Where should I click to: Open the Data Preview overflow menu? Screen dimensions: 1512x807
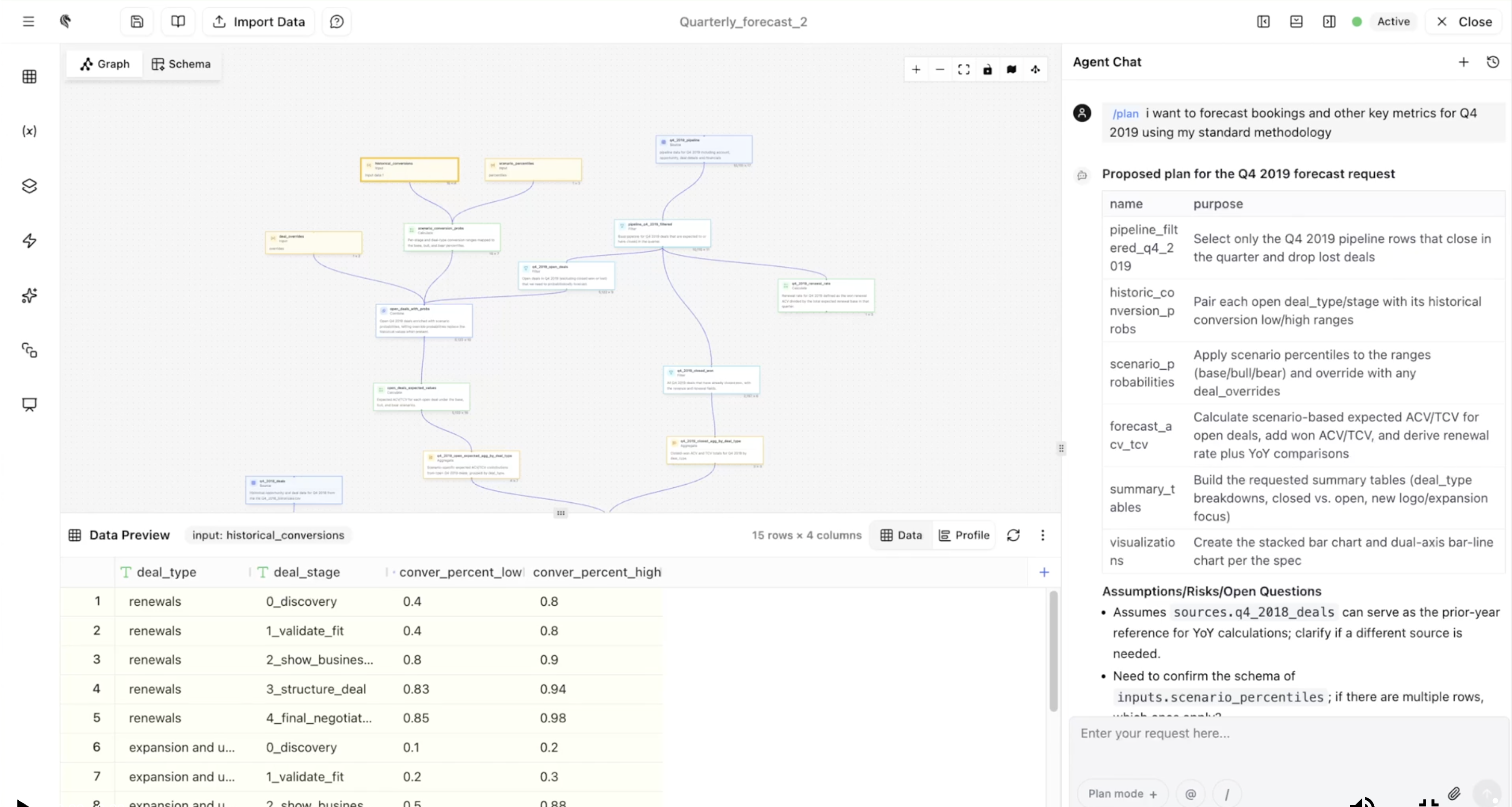click(x=1042, y=535)
